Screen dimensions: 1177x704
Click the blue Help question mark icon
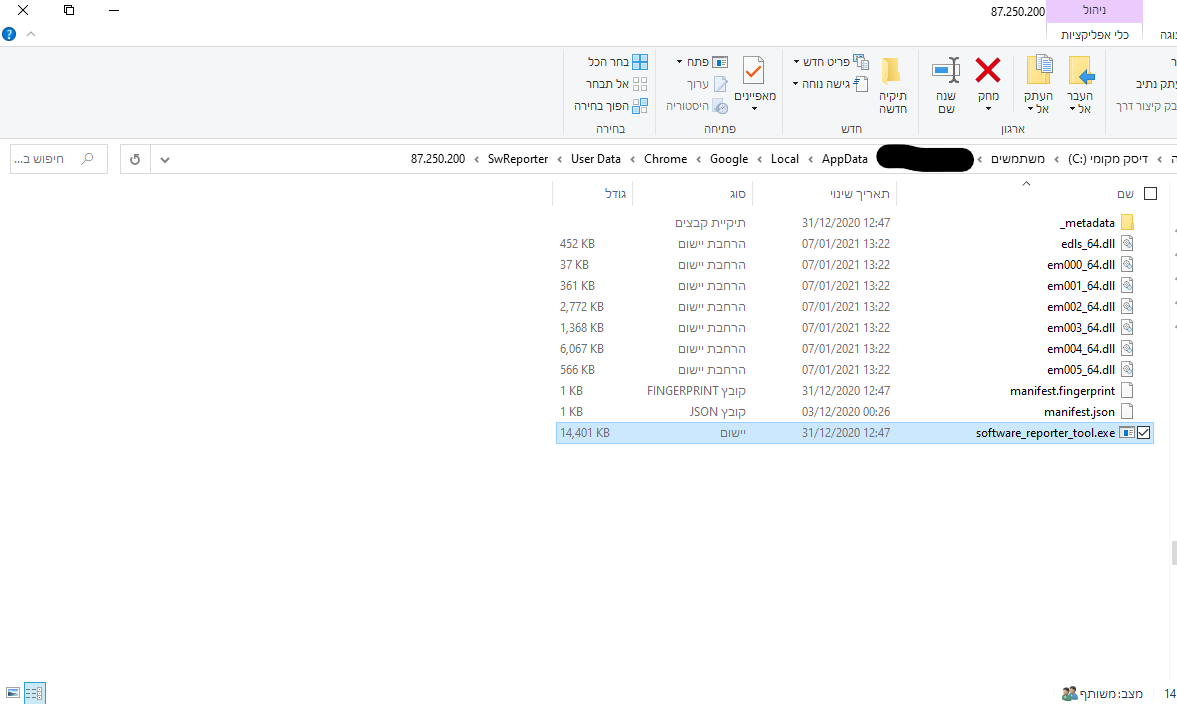(9, 34)
